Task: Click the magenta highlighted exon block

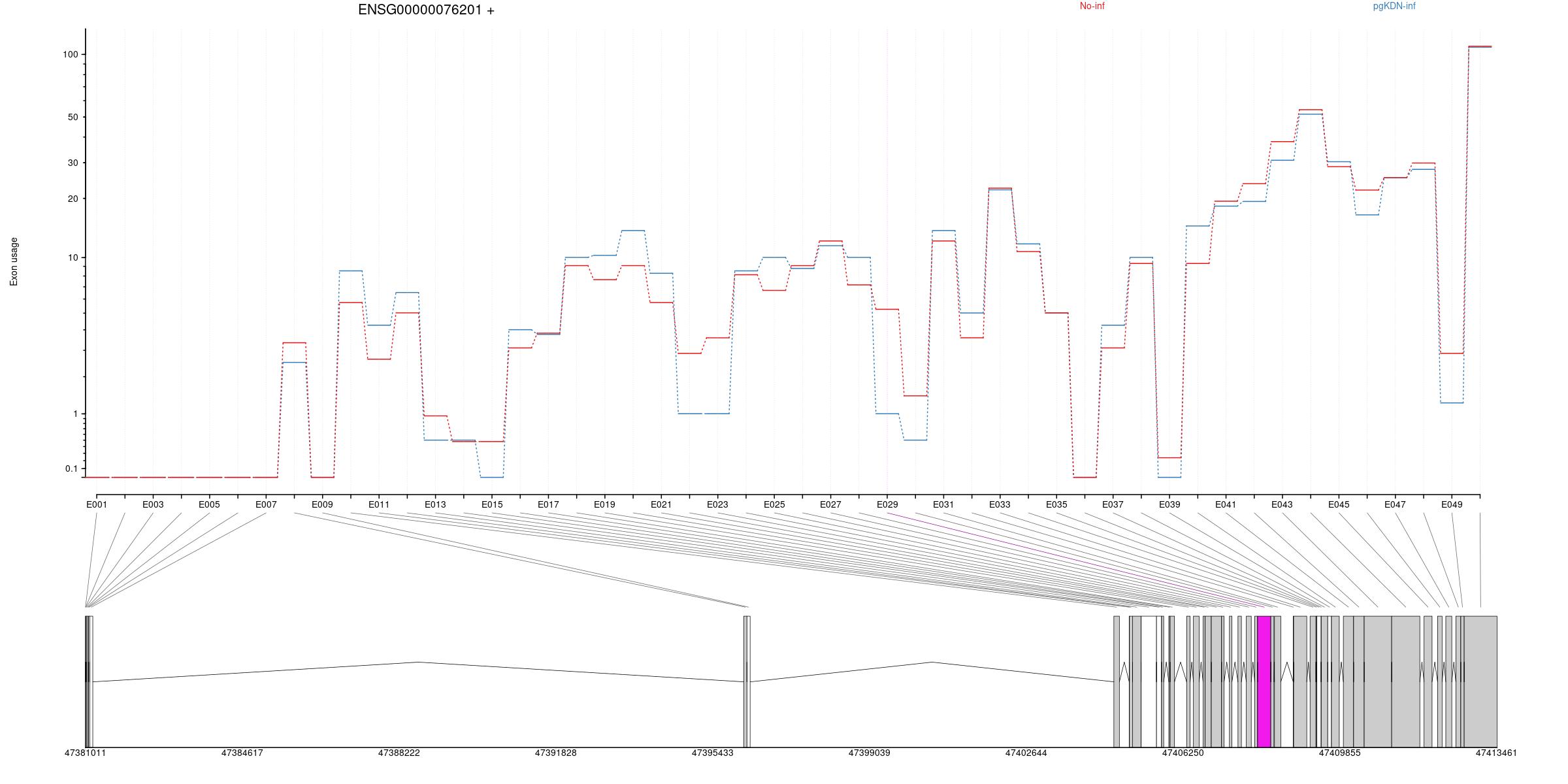Action: 1264,681
